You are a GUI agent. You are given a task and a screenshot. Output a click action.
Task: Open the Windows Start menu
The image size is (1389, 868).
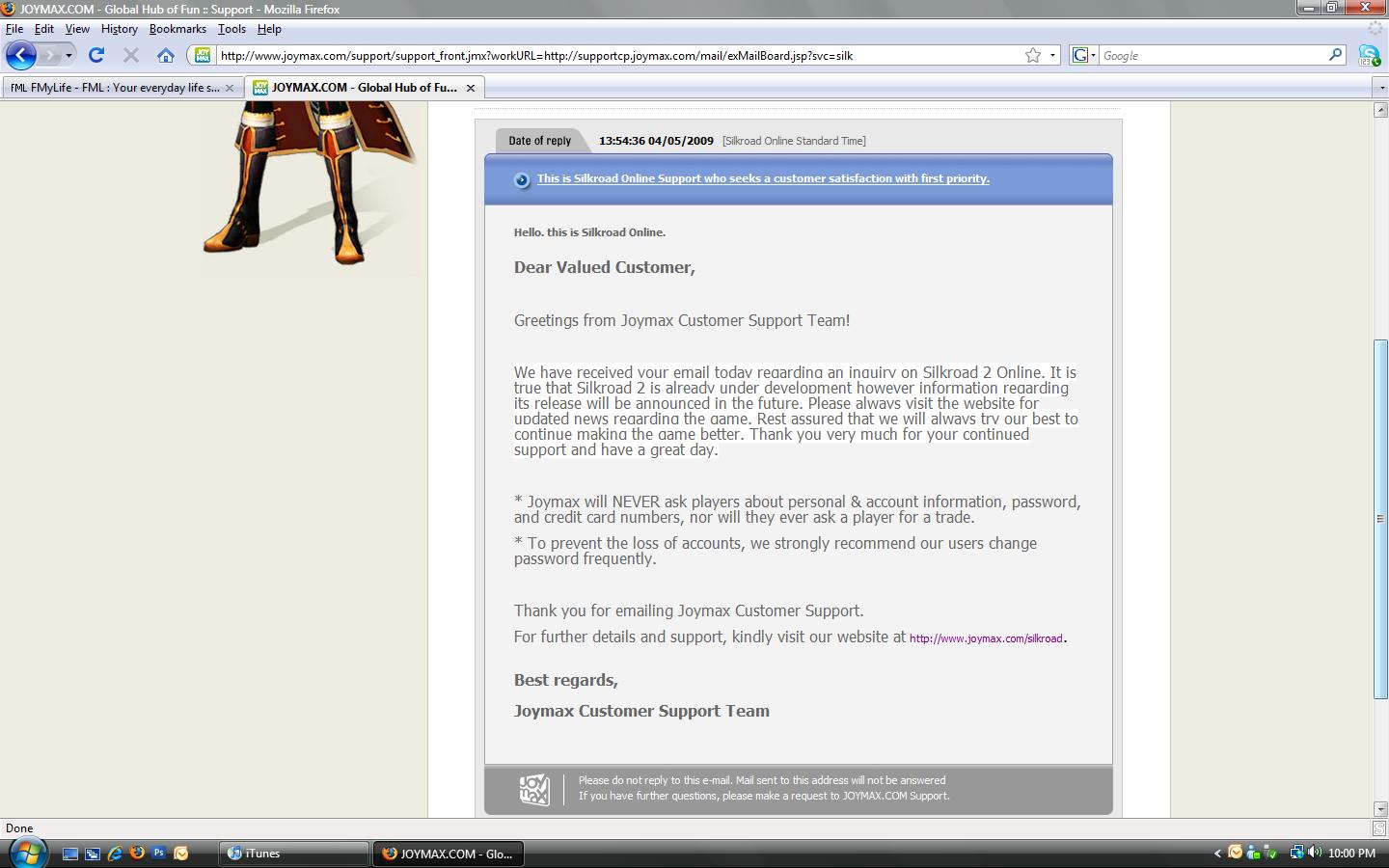[x=27, y=853]
